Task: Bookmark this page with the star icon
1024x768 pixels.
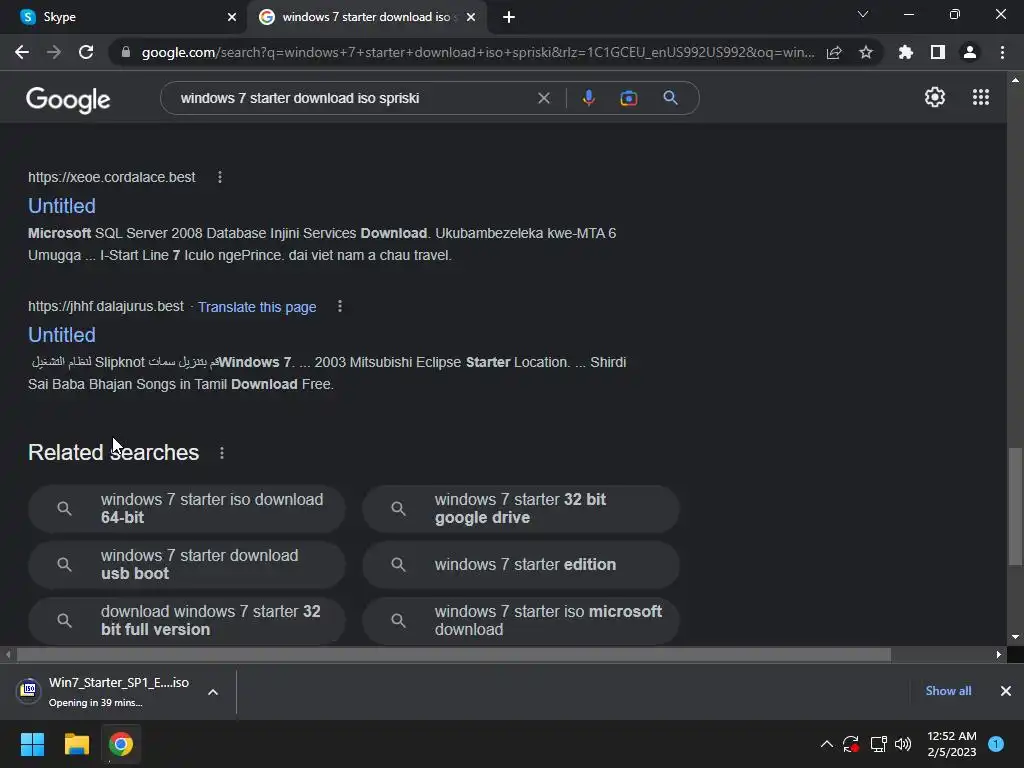Action: 866,52
